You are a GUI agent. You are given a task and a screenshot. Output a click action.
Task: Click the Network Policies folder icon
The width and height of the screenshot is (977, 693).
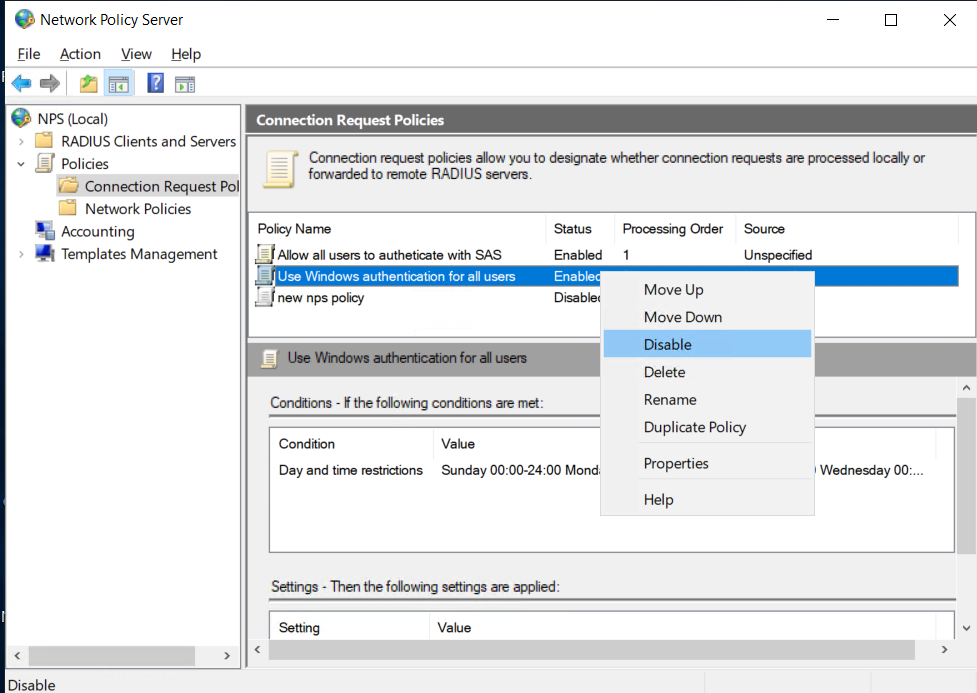[x=68, y=208]
